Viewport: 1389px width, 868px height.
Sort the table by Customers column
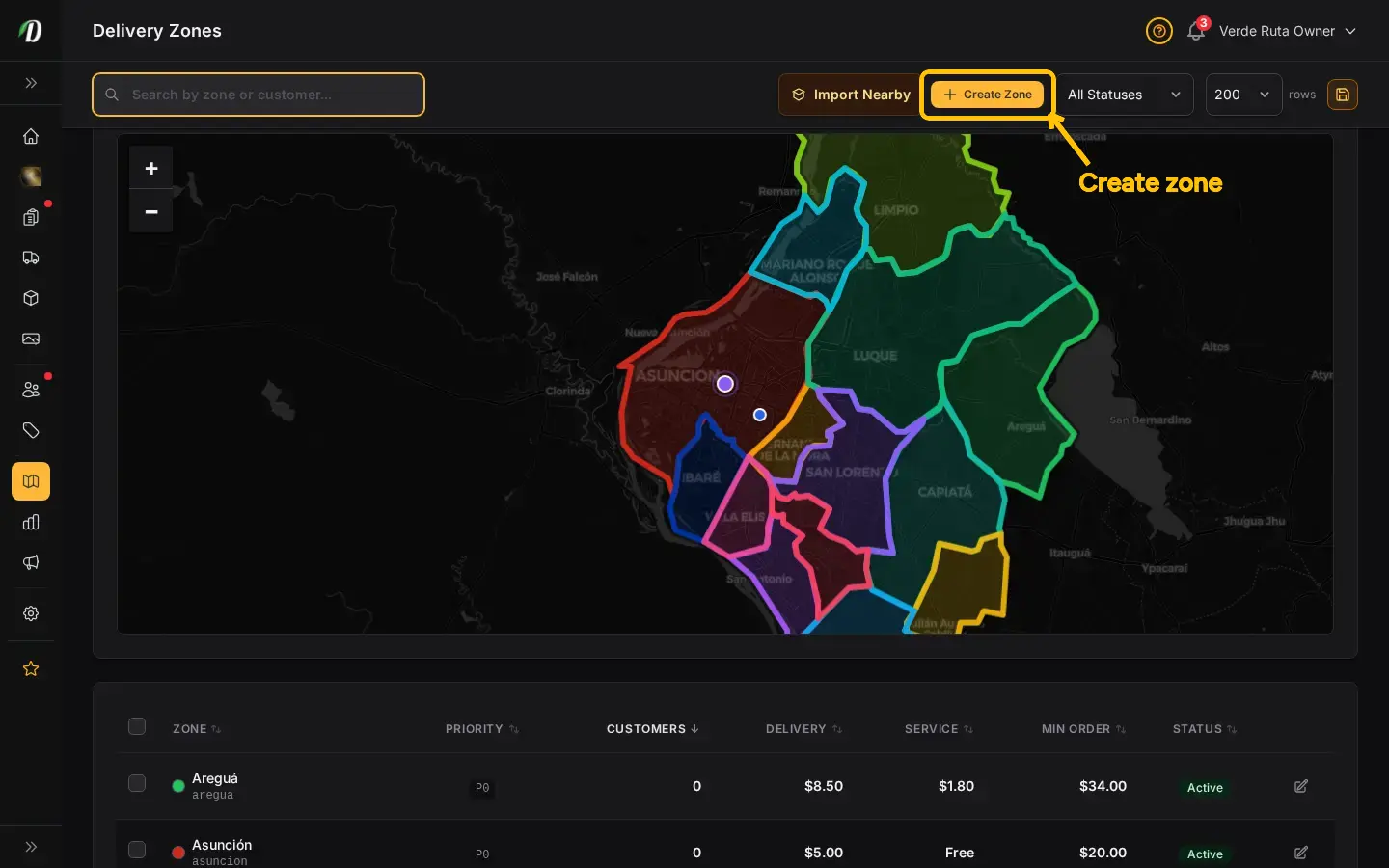pos(653,729)
